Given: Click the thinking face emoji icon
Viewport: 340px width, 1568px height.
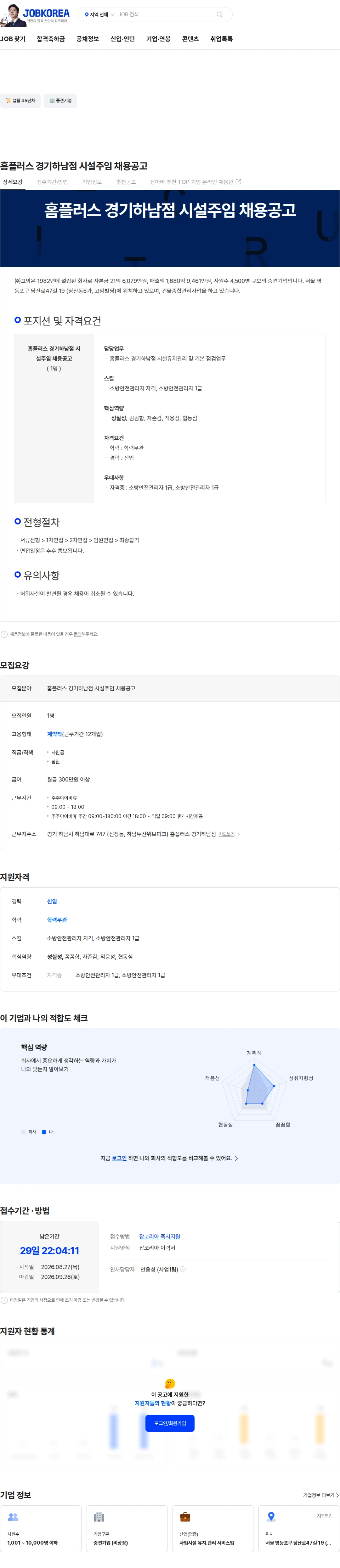Looking at the screenshot, I should pyautogui.click(x=170, y=1384).
